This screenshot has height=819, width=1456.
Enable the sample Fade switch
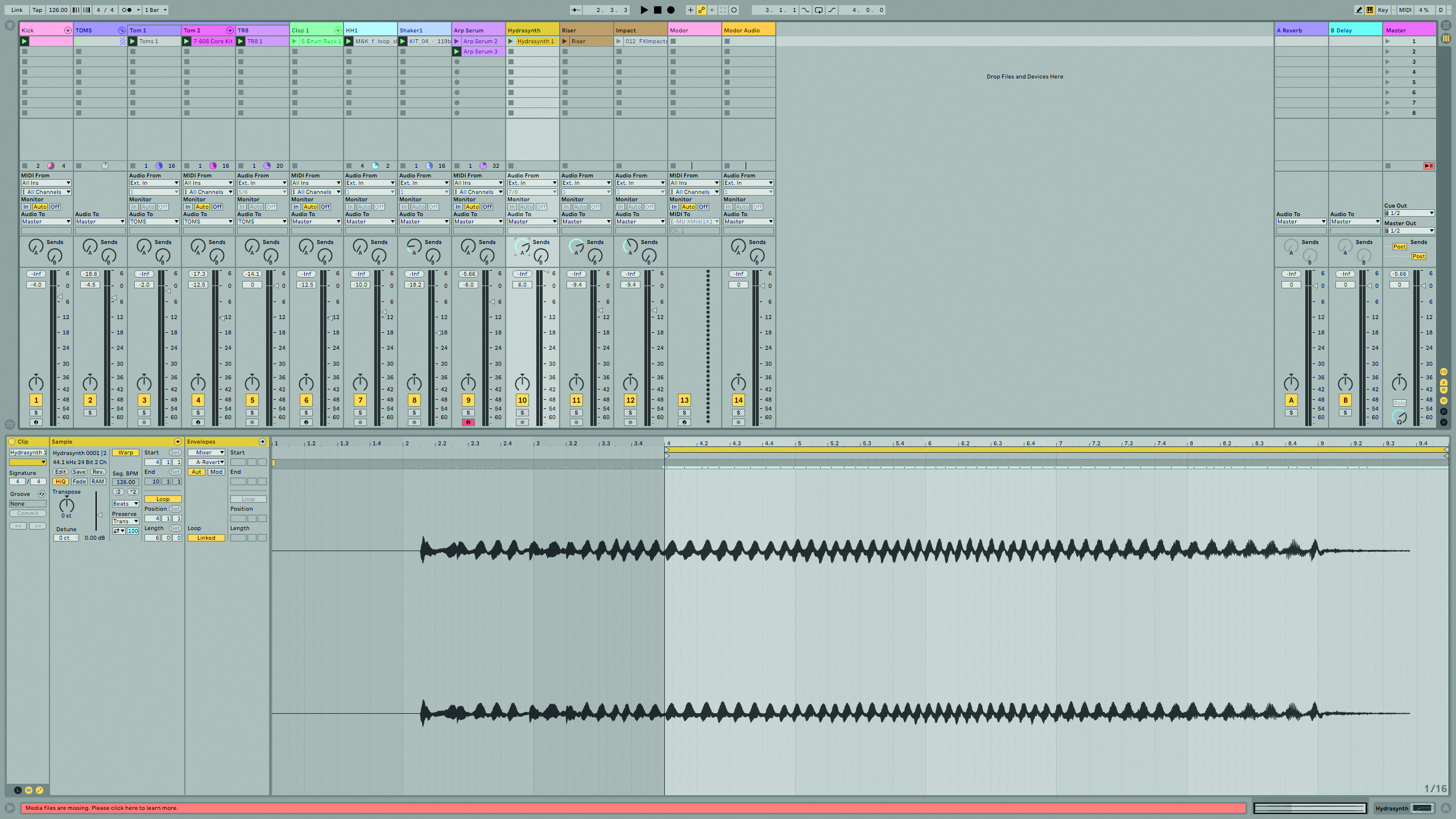[x=79, y=481]
